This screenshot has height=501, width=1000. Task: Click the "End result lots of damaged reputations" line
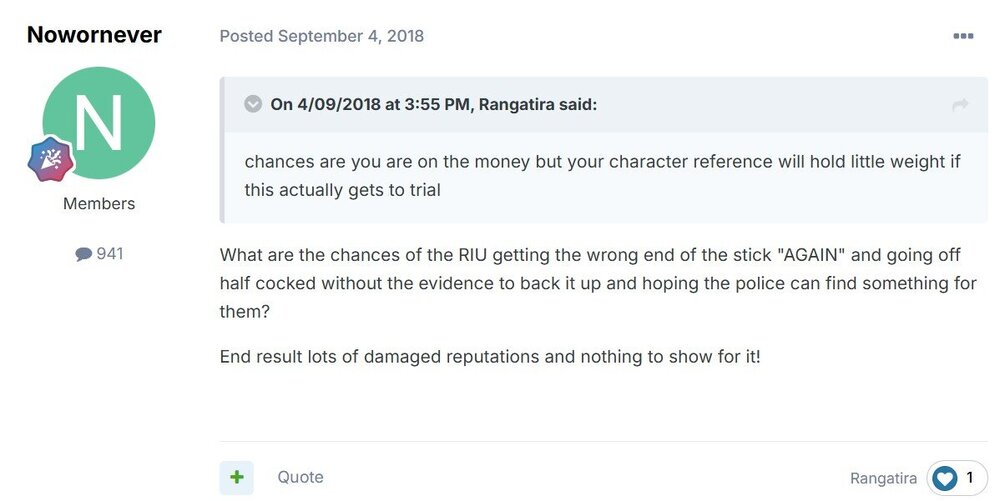pos(490,356)
